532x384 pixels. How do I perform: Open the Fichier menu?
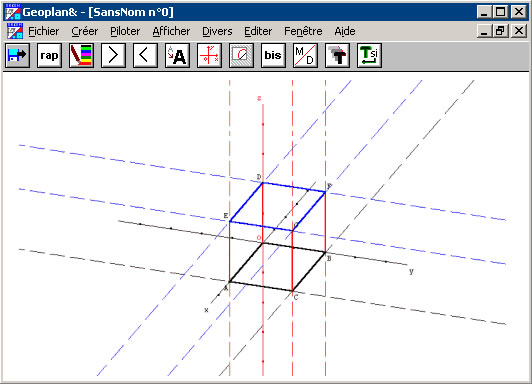pos(43,31)
